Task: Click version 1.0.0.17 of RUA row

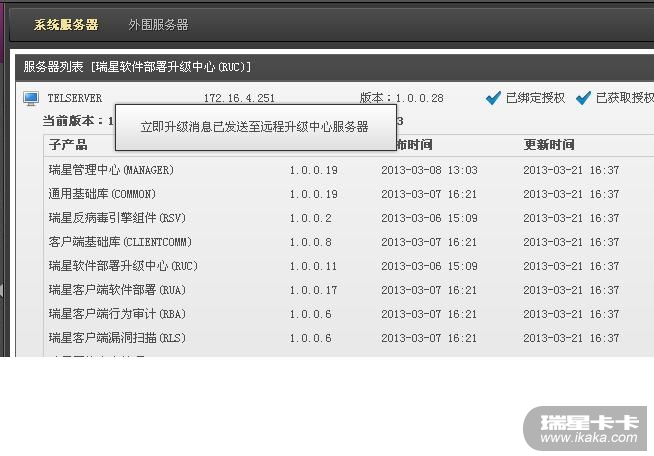Action: (x=313, y=290)
